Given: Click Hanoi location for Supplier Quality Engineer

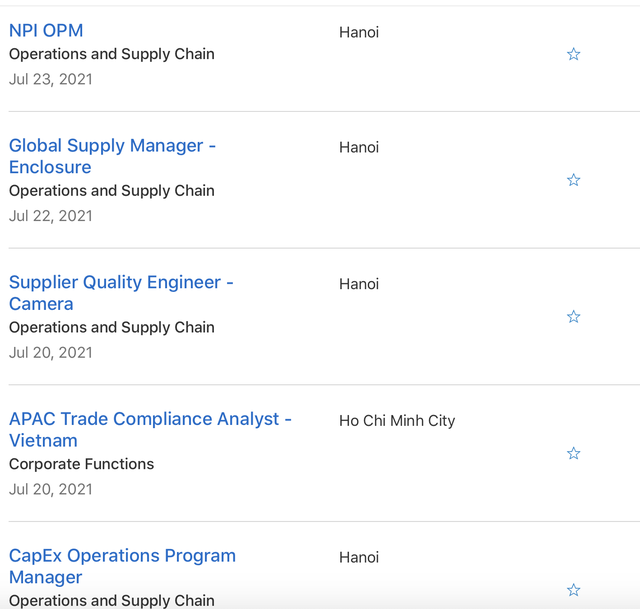Looking at the screenshot, I should tap(359, 284).
